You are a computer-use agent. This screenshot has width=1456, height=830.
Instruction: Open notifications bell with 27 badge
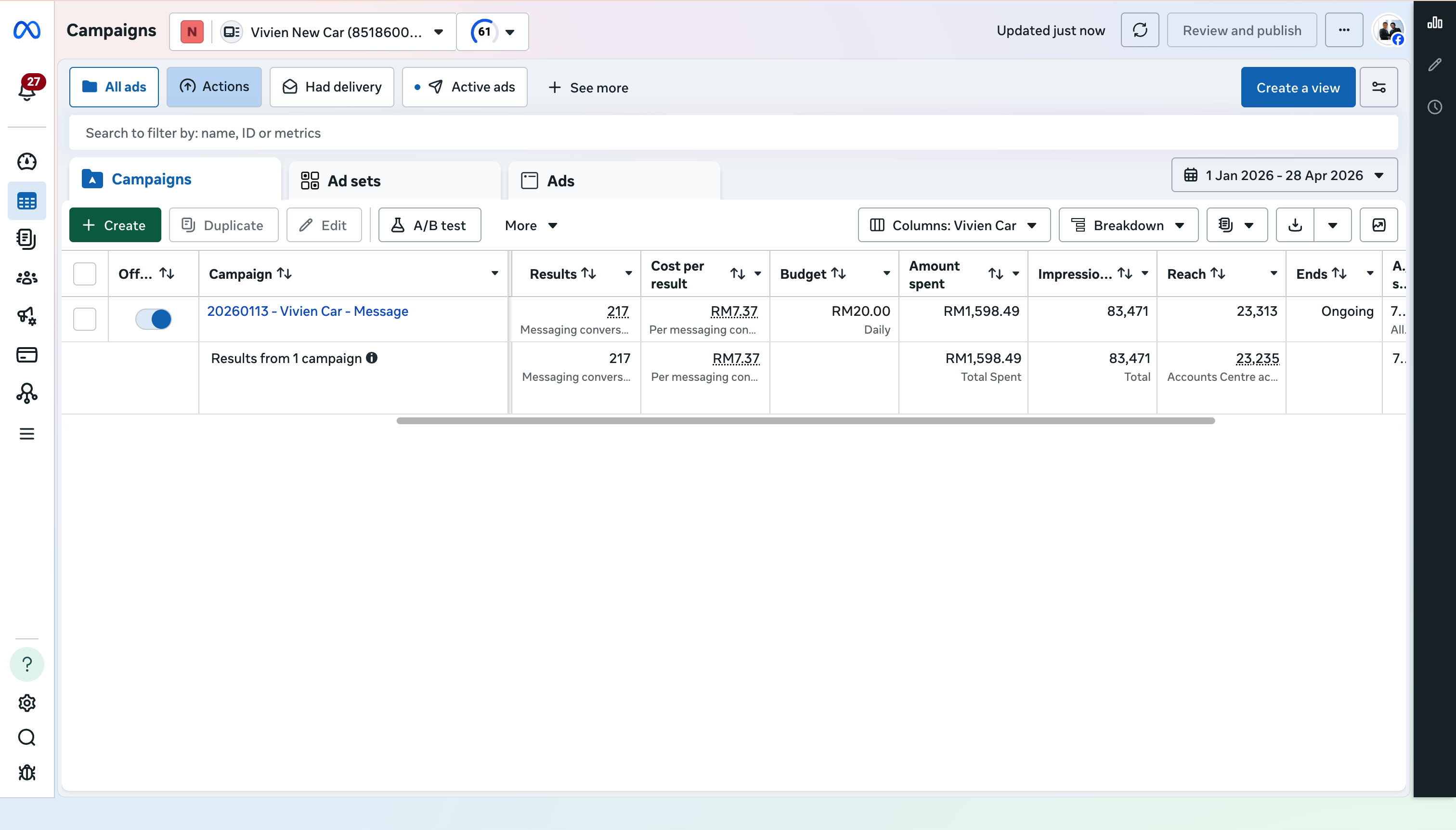[x=27, y=89]
